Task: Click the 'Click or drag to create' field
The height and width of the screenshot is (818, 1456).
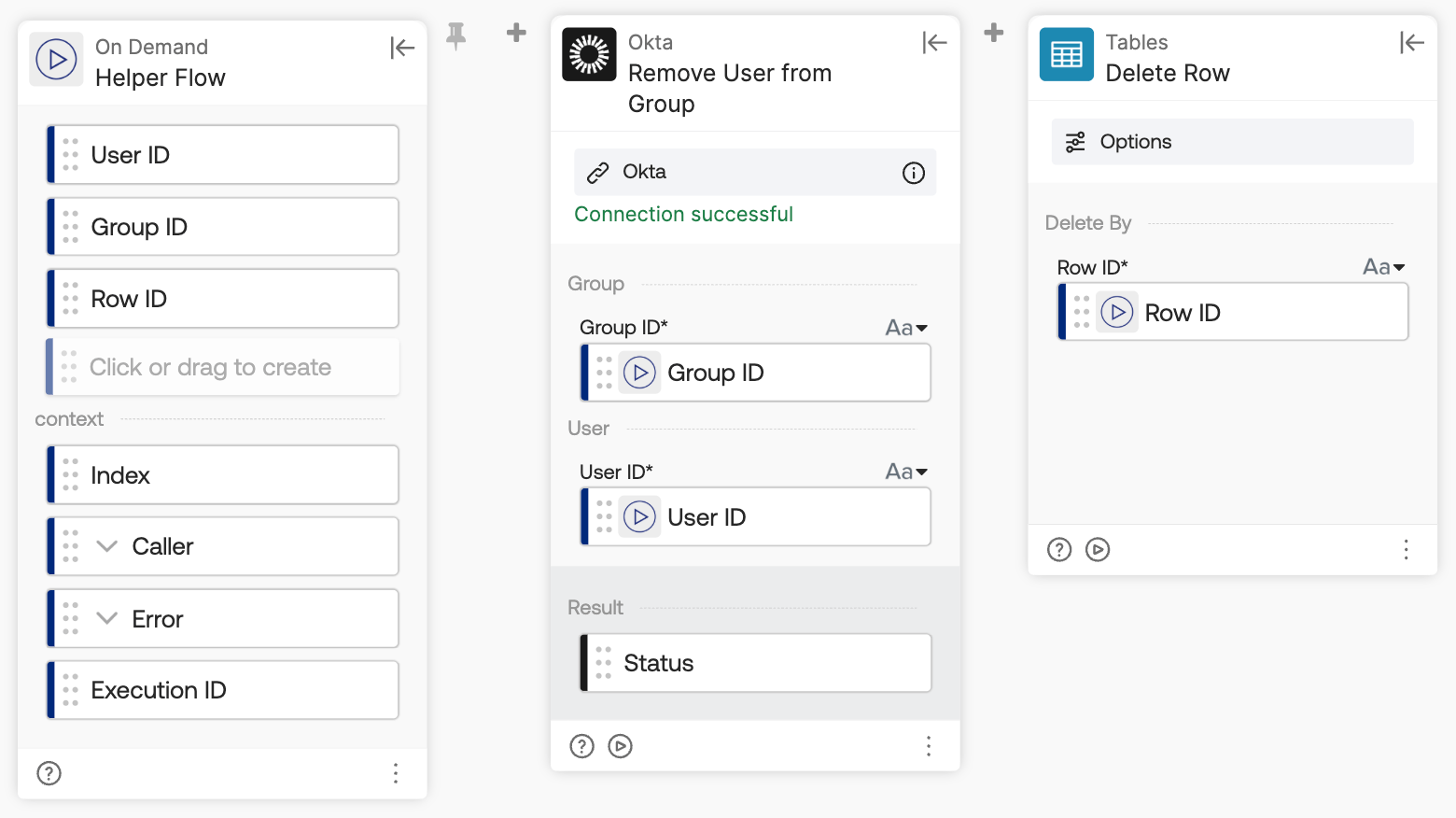Action: [x=223, y=367]
